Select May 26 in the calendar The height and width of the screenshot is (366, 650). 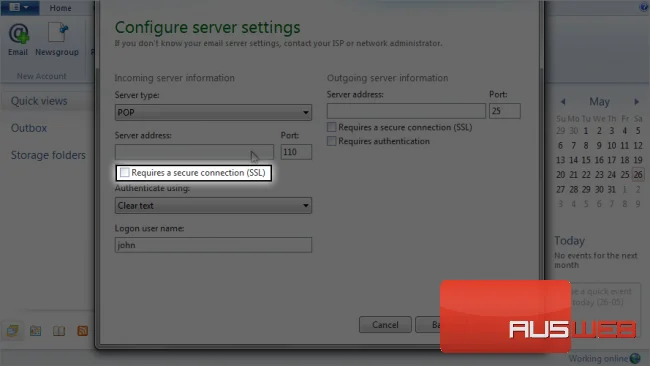(x=638, y=175)
